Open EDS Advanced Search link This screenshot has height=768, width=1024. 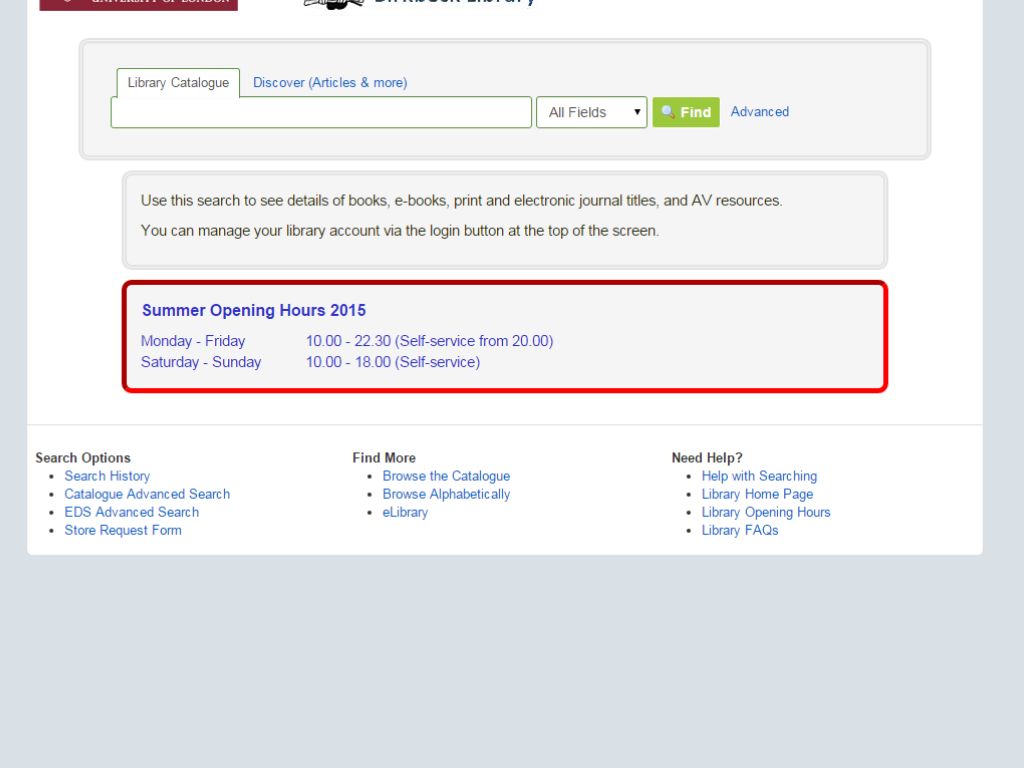[131, 512]
